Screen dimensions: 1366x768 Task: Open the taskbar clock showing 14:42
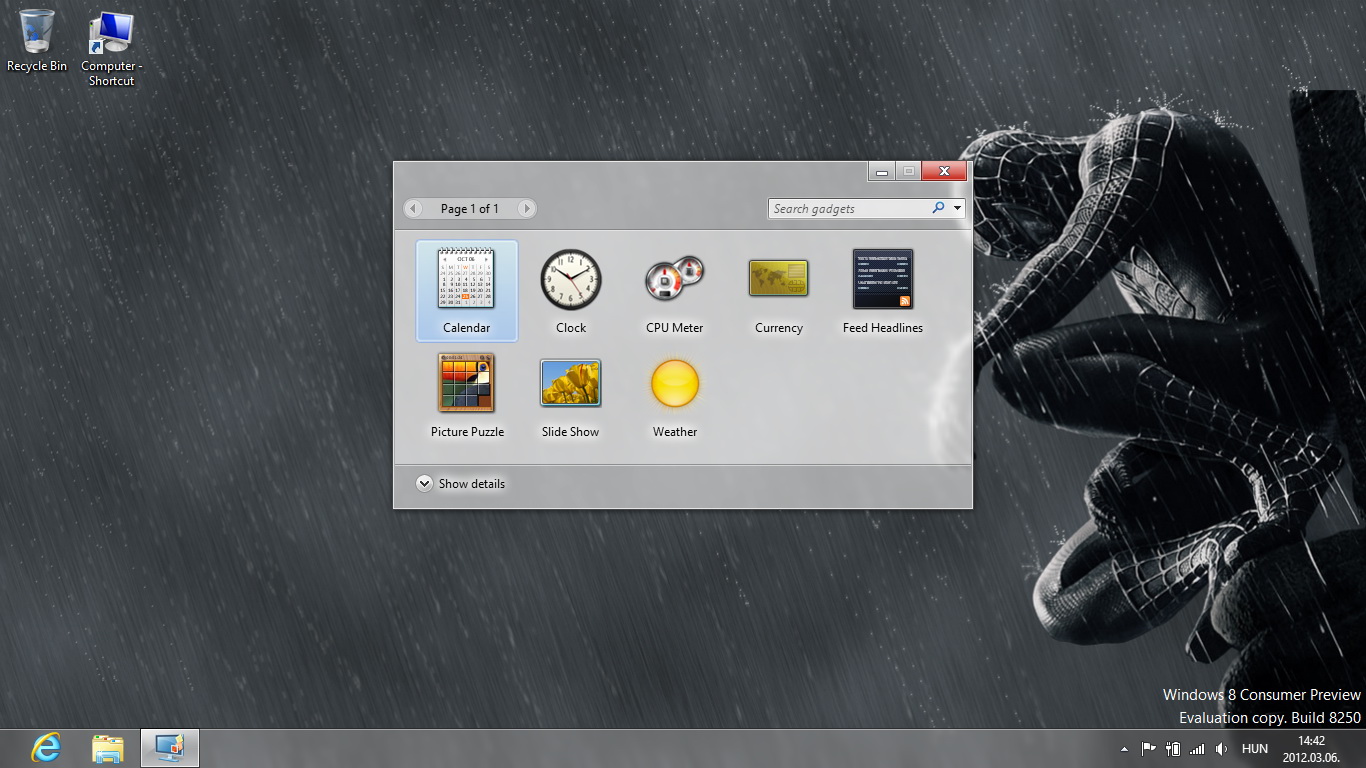point(1311,749)
